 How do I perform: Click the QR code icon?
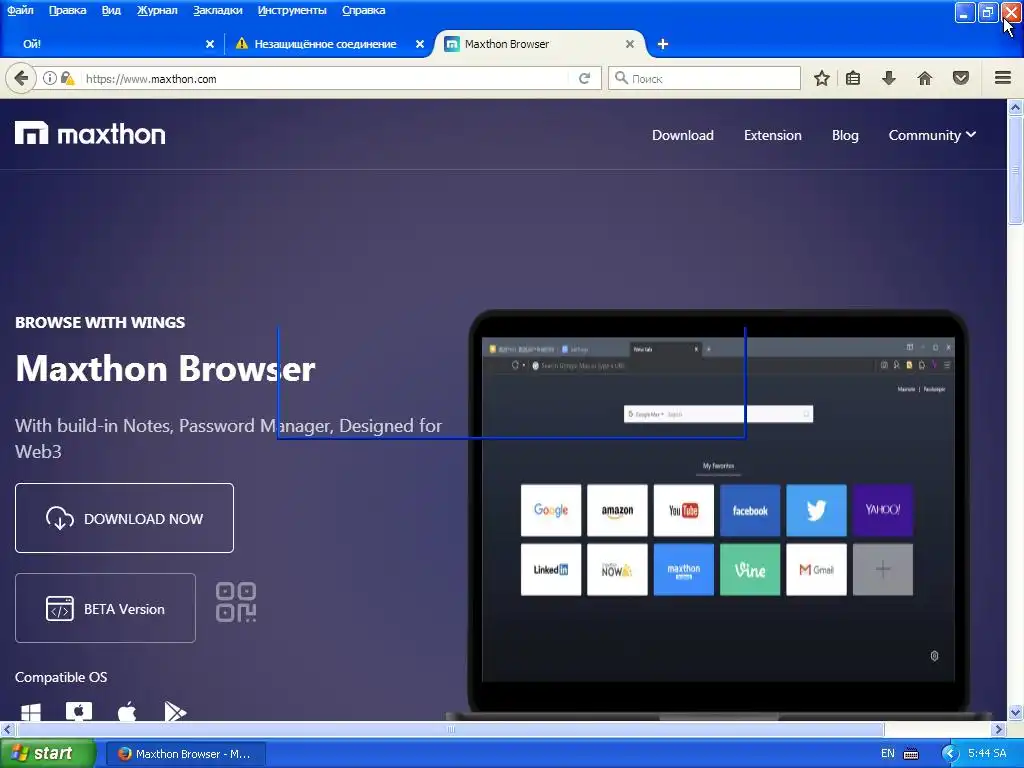236,602
